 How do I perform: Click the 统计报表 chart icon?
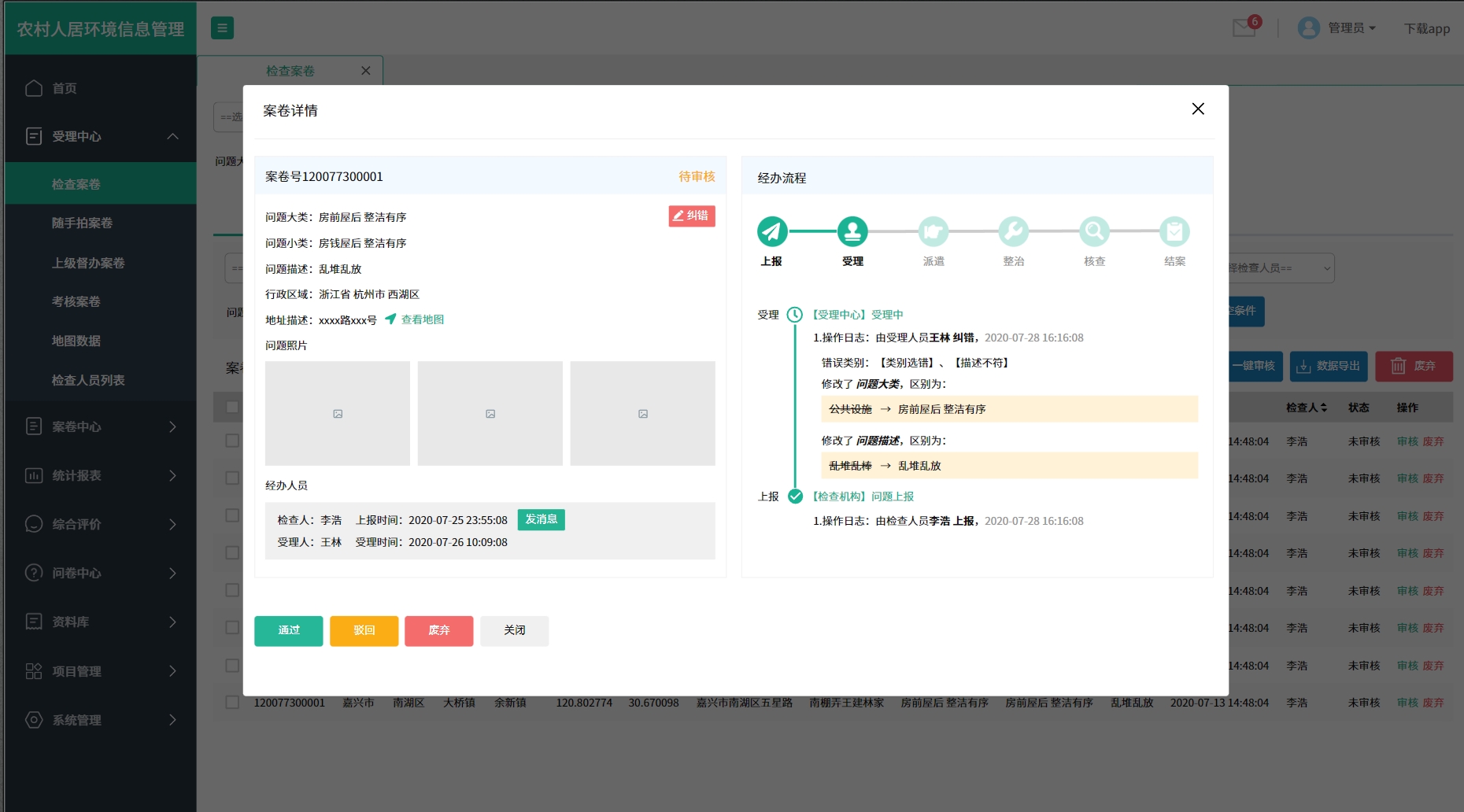point(34,475)
